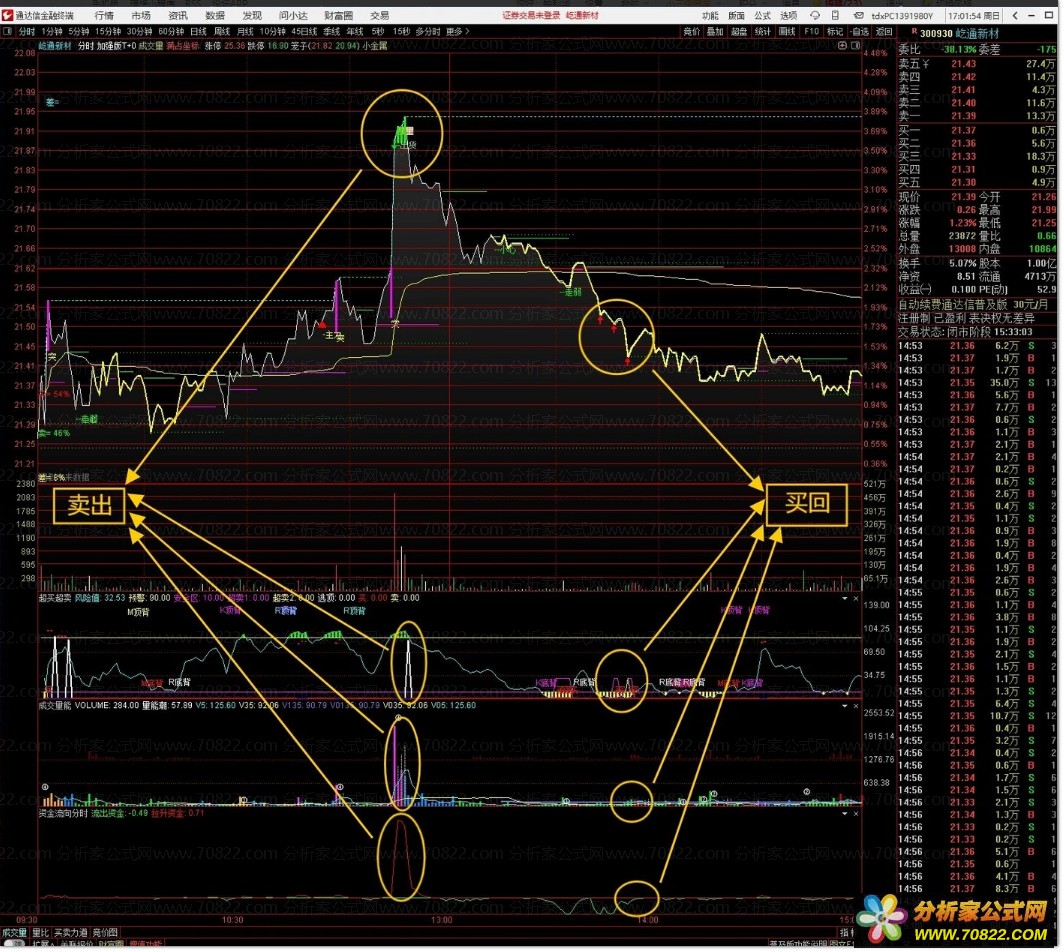1064x951 pixels.
Task: Switch to 60分钟 chart period
Action: pyautogui.click(x=171, y=31)
